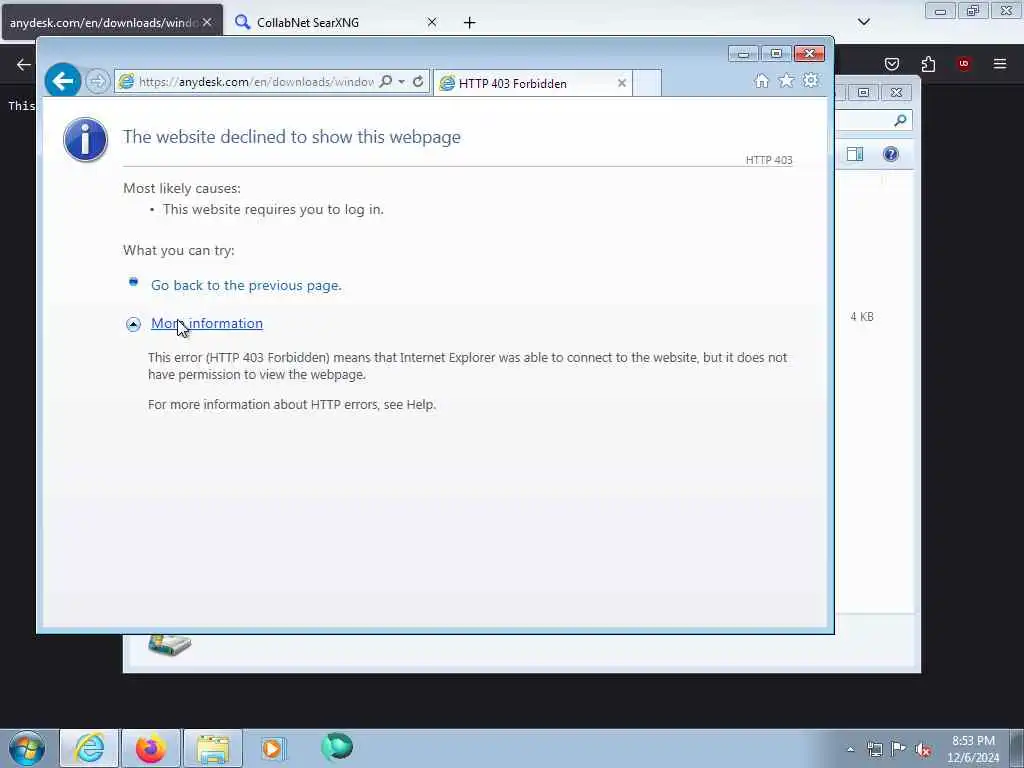Click the green round app icon in taskbar
The height and width of the screenshot is (768, 1024).
[x=336, y=746]
